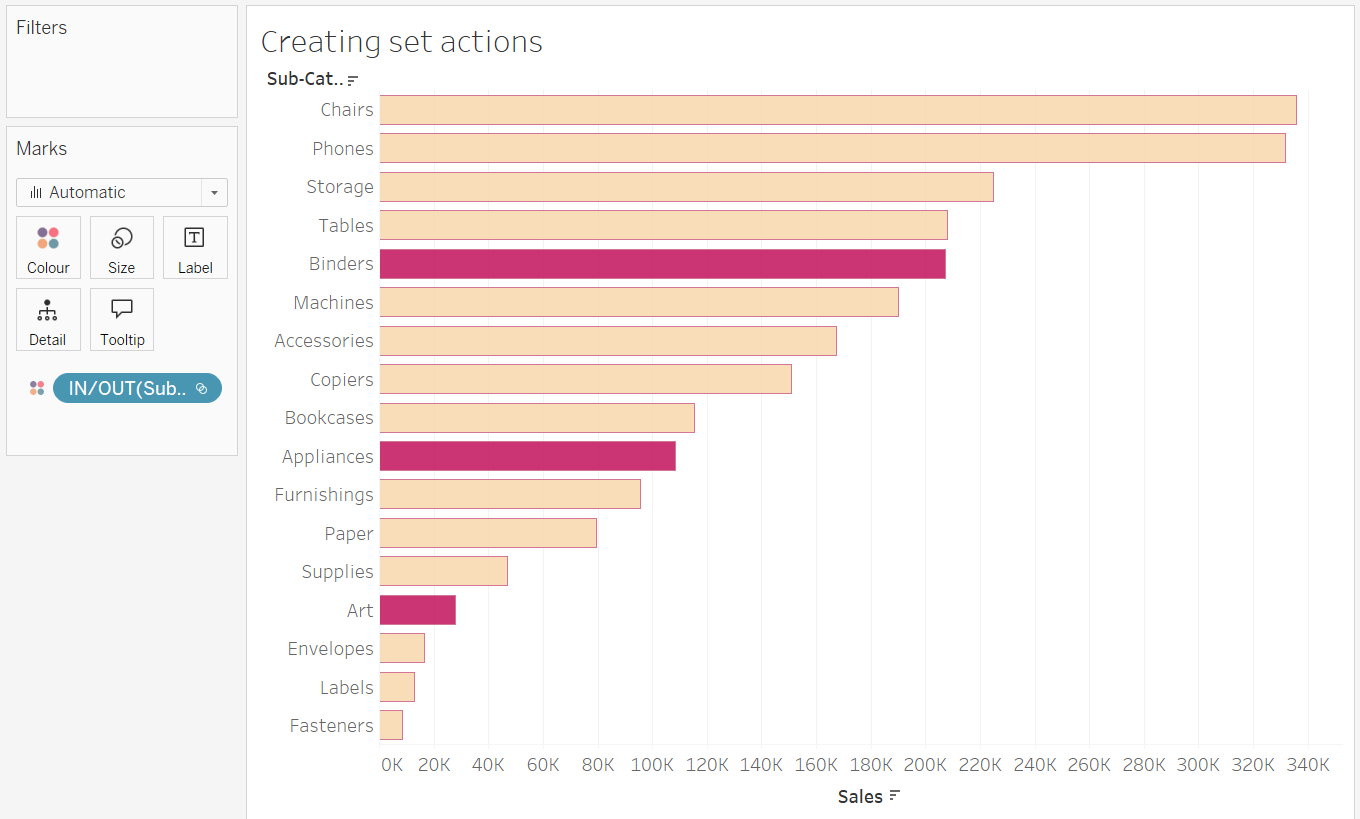
Task: Open the Tooltip marks card
Action: pyautogui.click(x=122, y=319)
